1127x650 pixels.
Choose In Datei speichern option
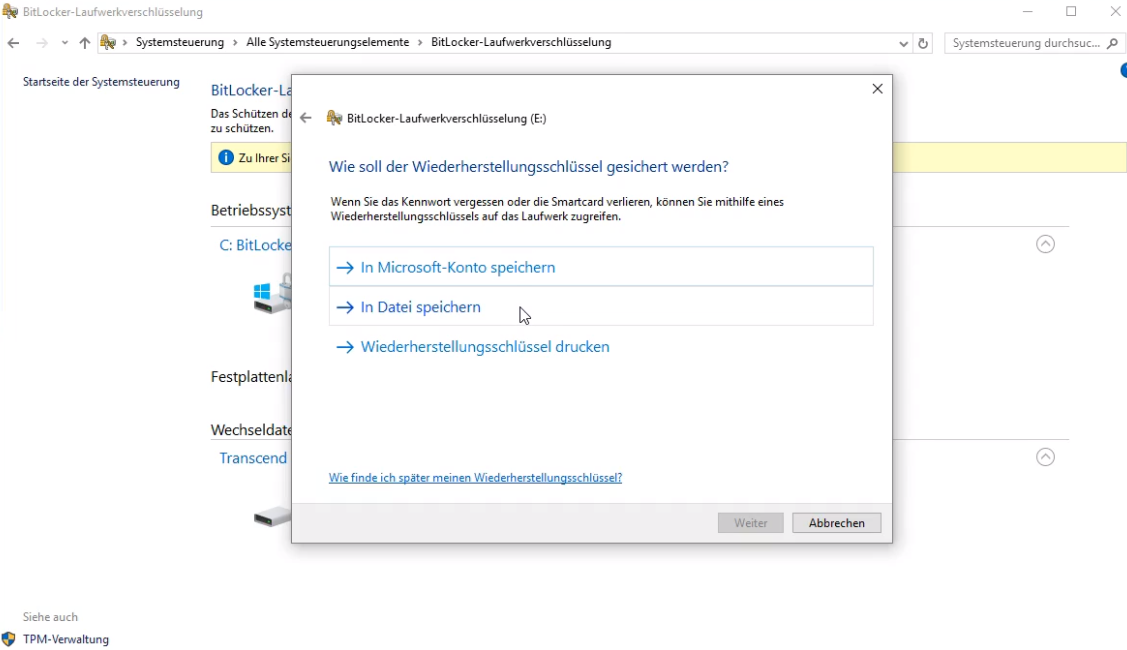click(601, 306)
